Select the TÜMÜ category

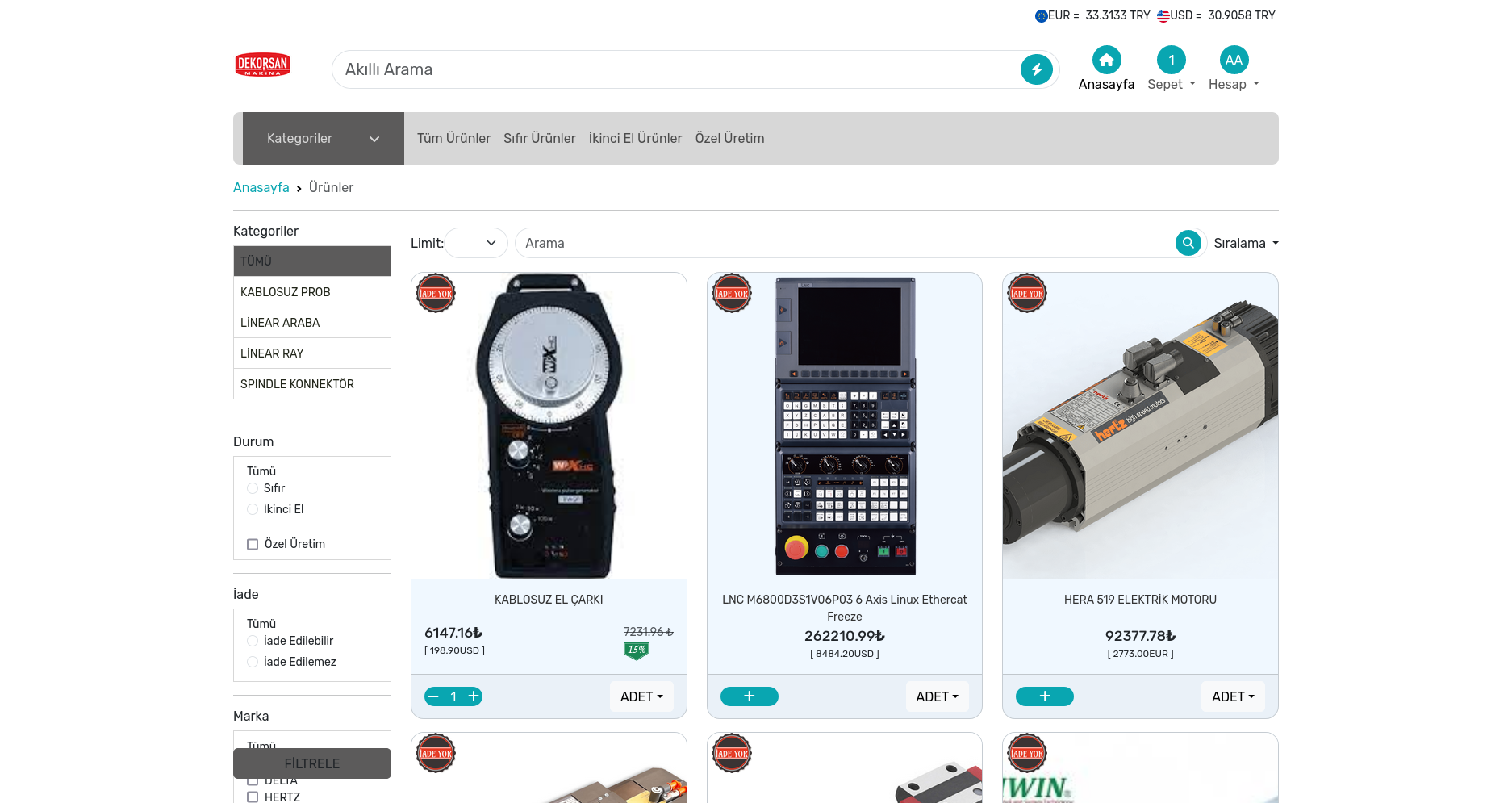(x=312, y=261)
